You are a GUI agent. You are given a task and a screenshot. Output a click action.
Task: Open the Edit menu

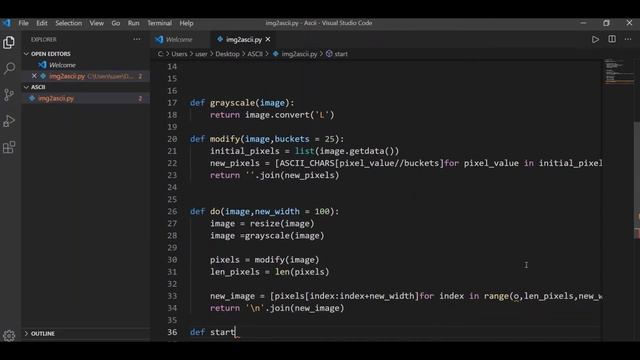[42, 23]
